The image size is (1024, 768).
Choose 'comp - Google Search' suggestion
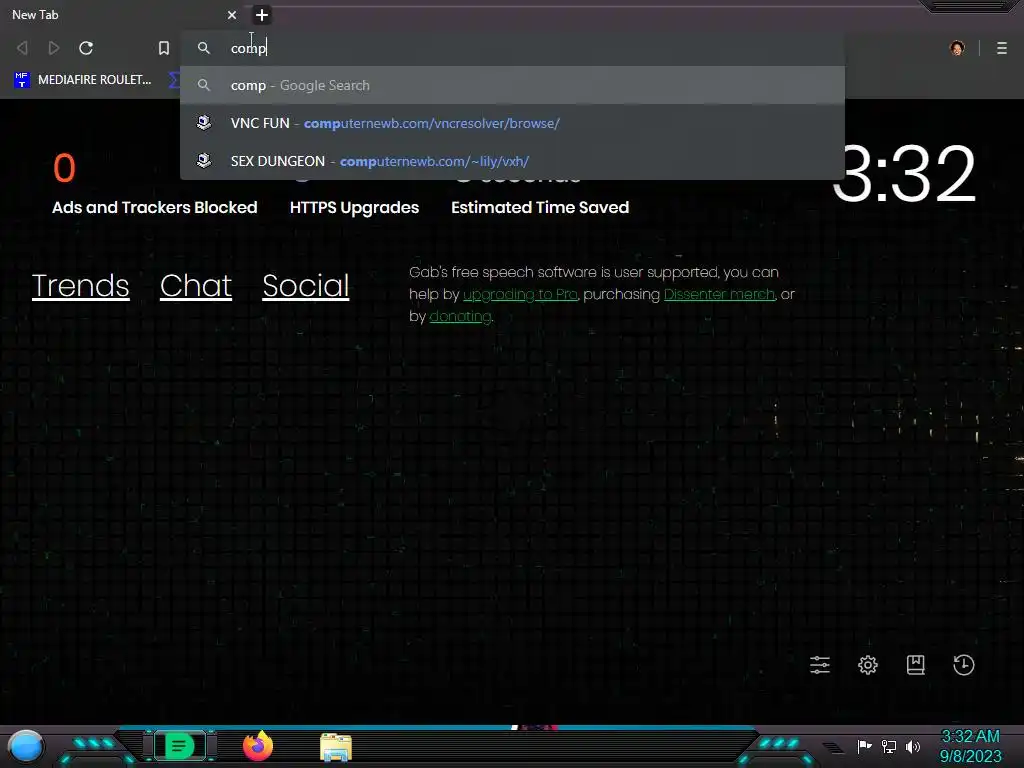coord(512,86)
